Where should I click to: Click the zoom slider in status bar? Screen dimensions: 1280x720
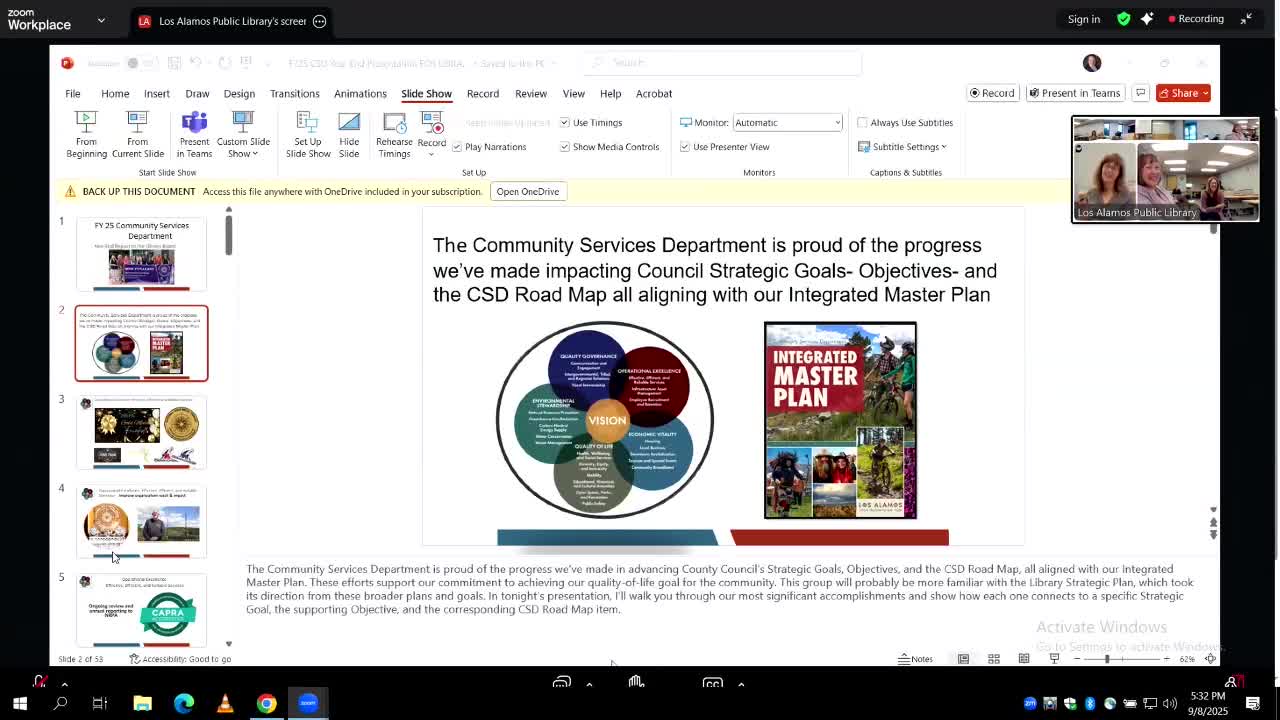pyautogui.click(x=1107, y=659)
